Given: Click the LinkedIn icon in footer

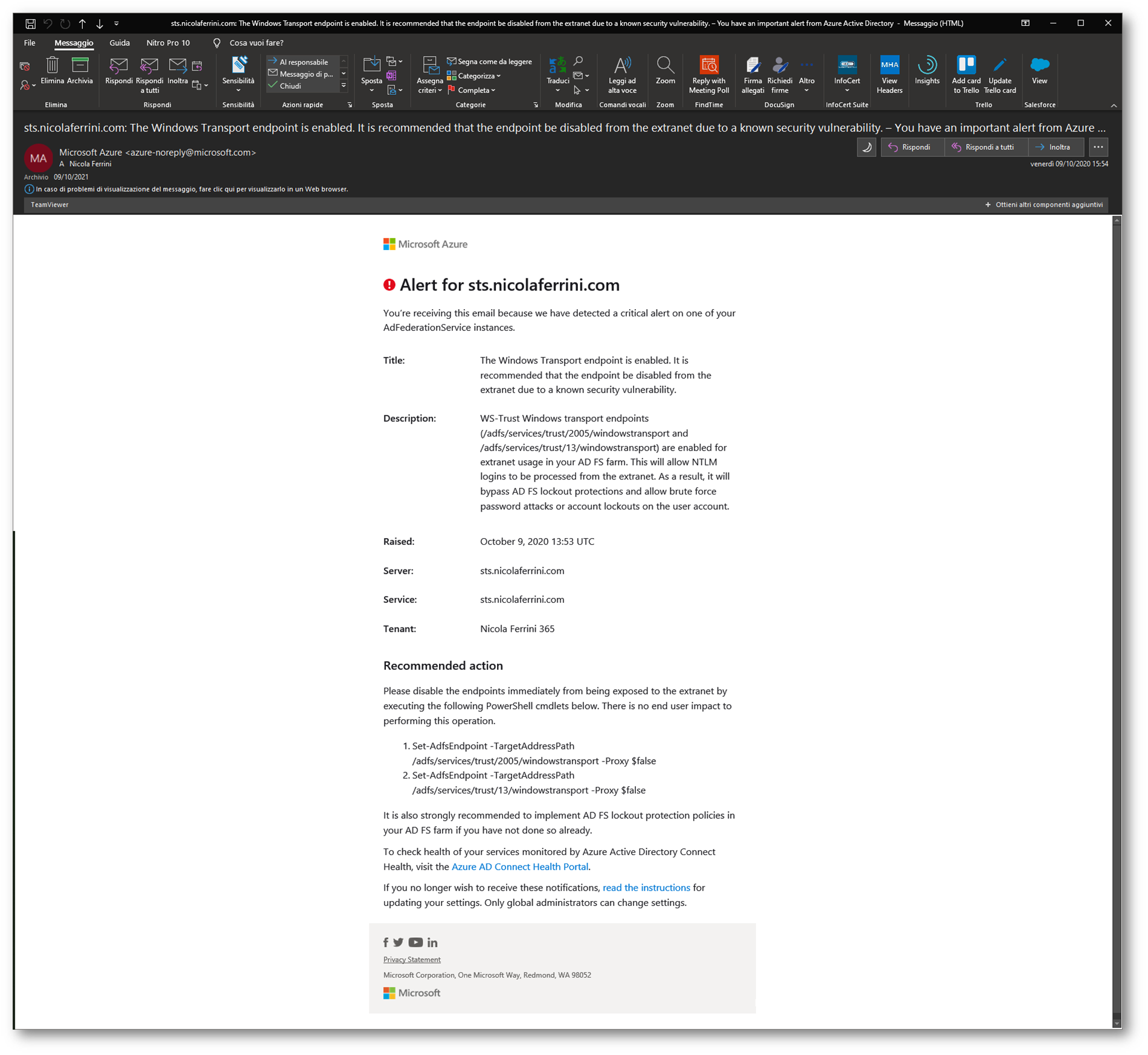Looking at the screenshot, I should tap(432, 942).
